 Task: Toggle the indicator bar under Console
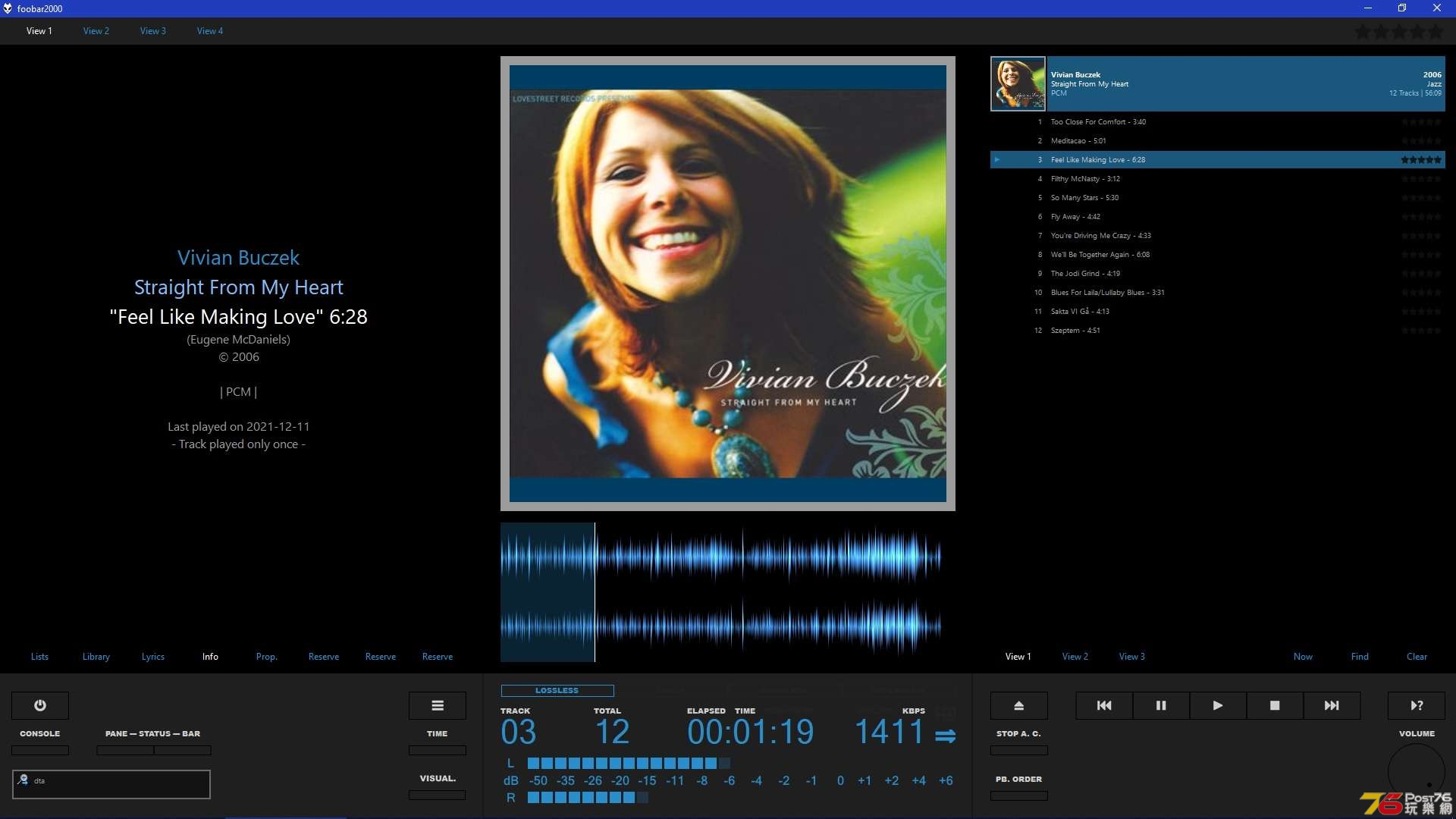tap(40, 751)
